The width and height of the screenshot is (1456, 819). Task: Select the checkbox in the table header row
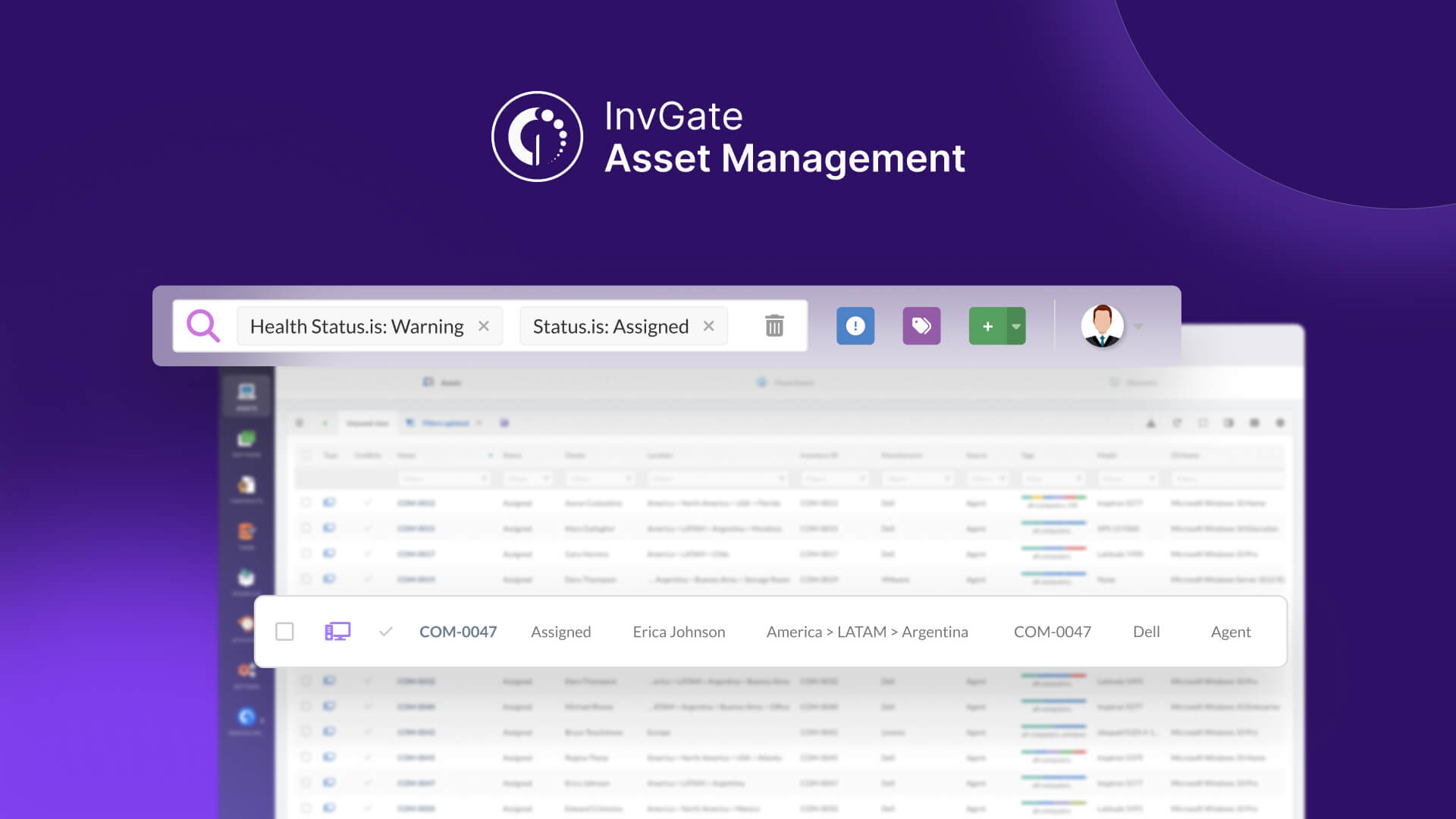click(x=307, y=455)
